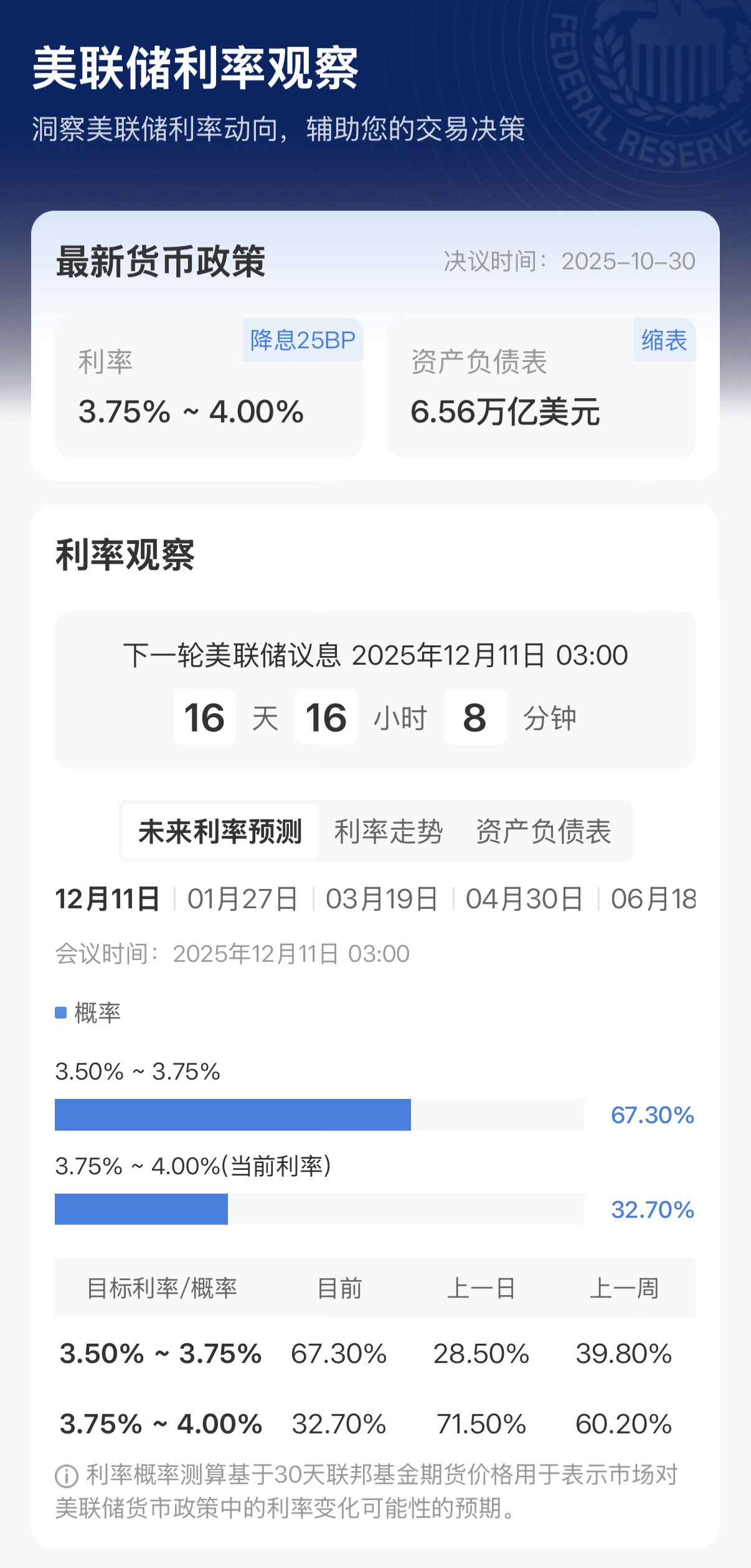The height and width of the screenshot is (1568, 751).
Task: Tap the 上一日 column header
Action: (481, 1288)
